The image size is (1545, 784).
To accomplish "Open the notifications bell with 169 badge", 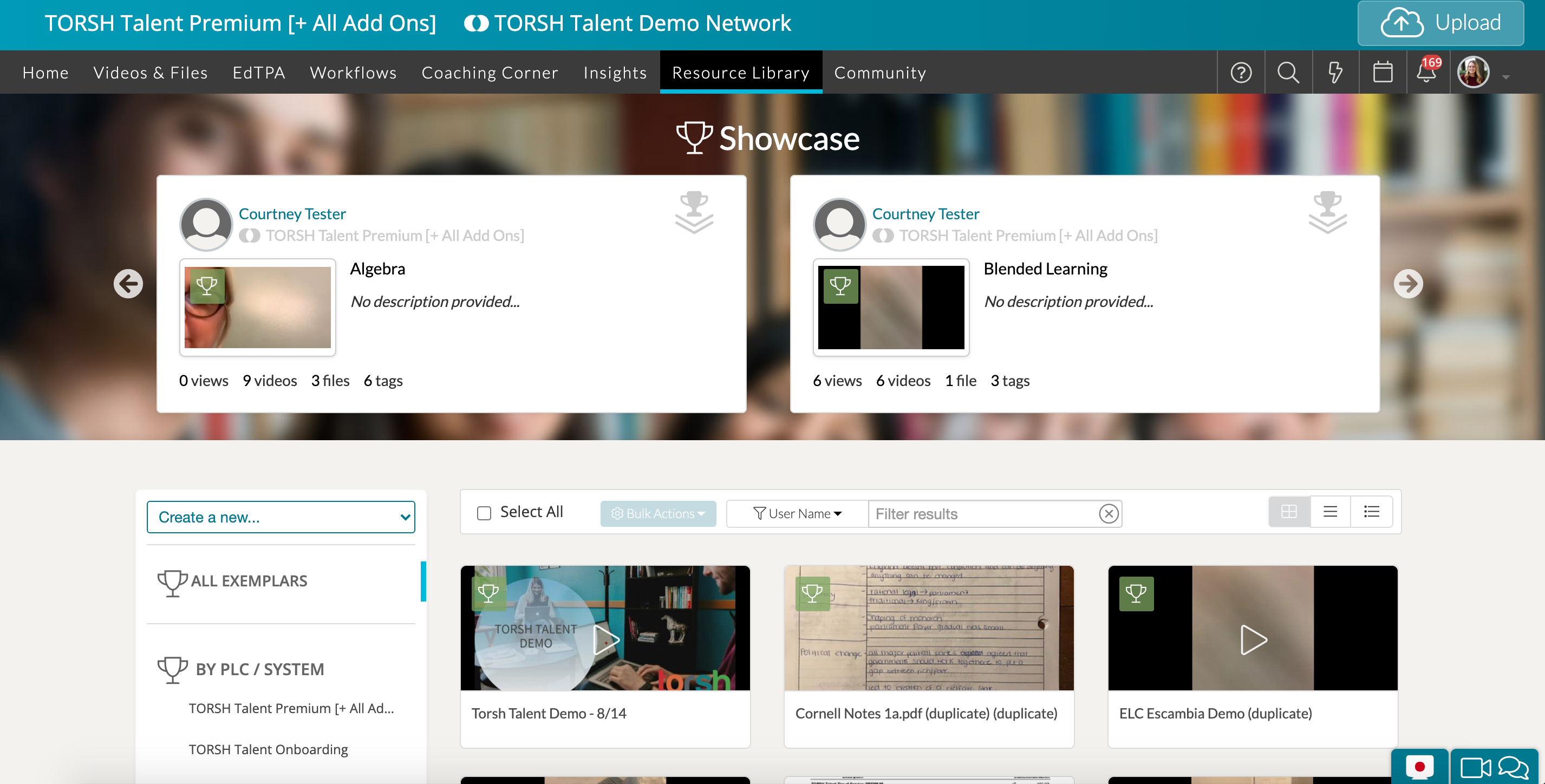I will [1428, 71].
